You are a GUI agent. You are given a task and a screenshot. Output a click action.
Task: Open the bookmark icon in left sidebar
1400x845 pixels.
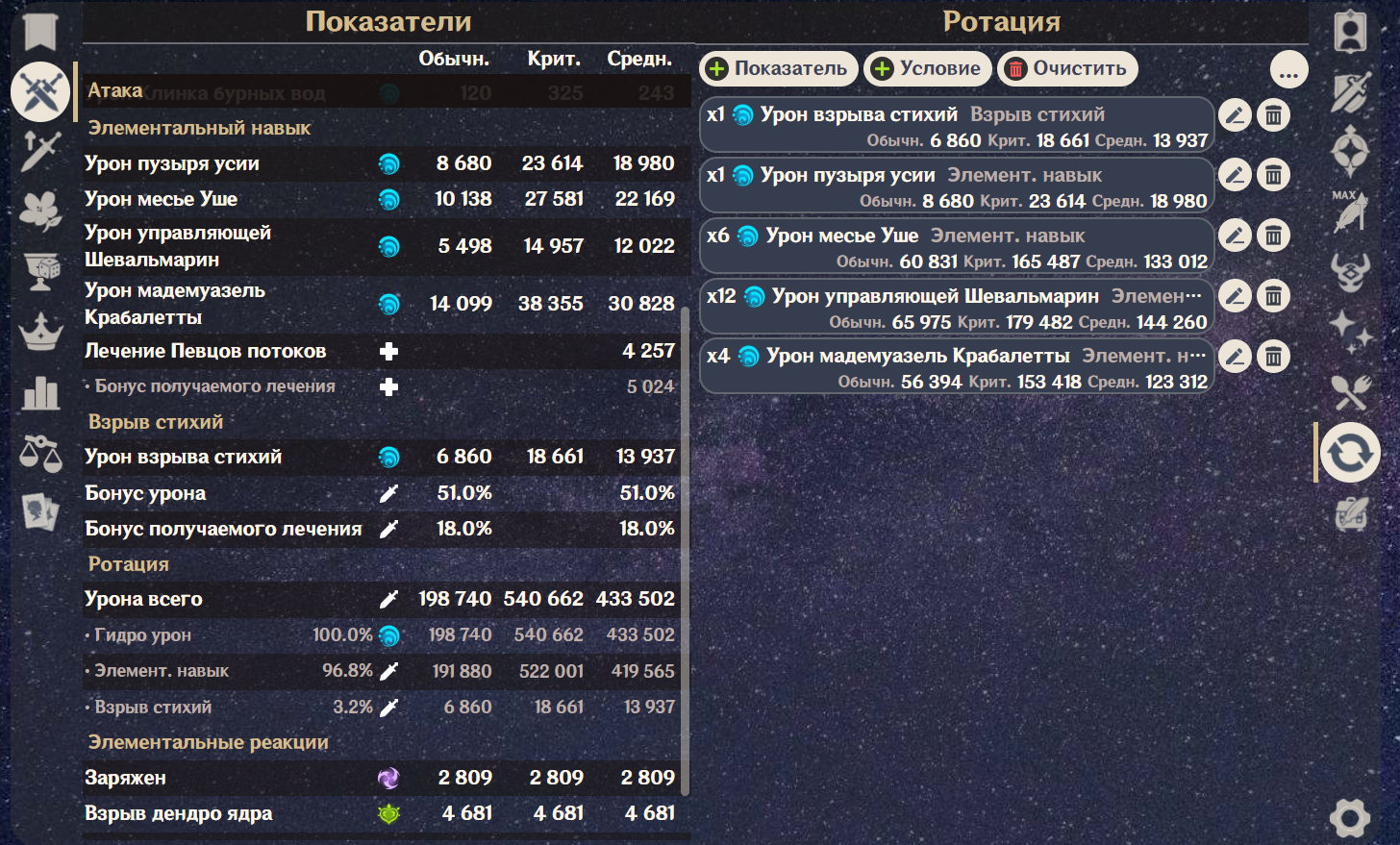(x=40, y=33)
